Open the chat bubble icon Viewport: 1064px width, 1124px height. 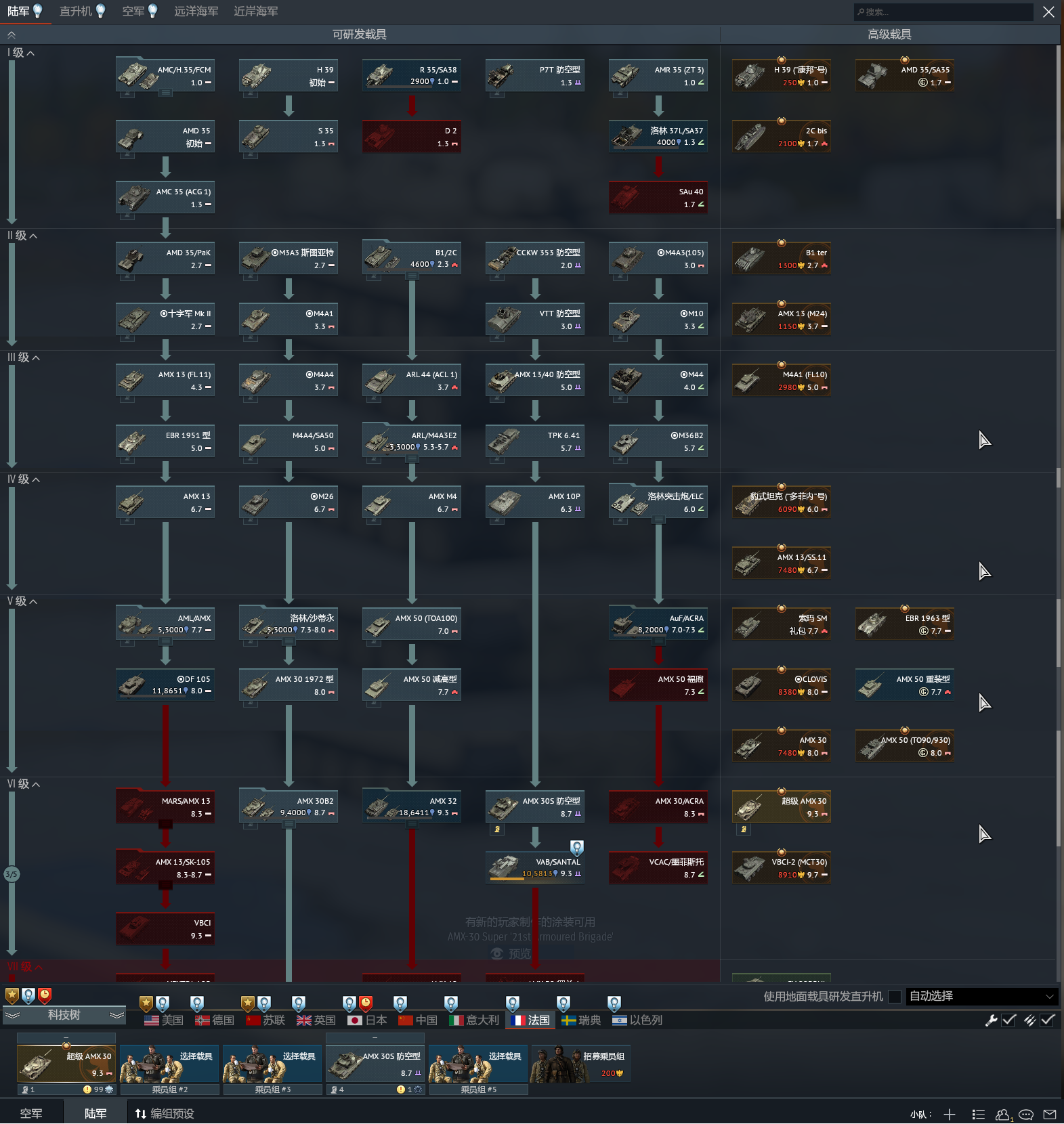pos(1026,1115)
